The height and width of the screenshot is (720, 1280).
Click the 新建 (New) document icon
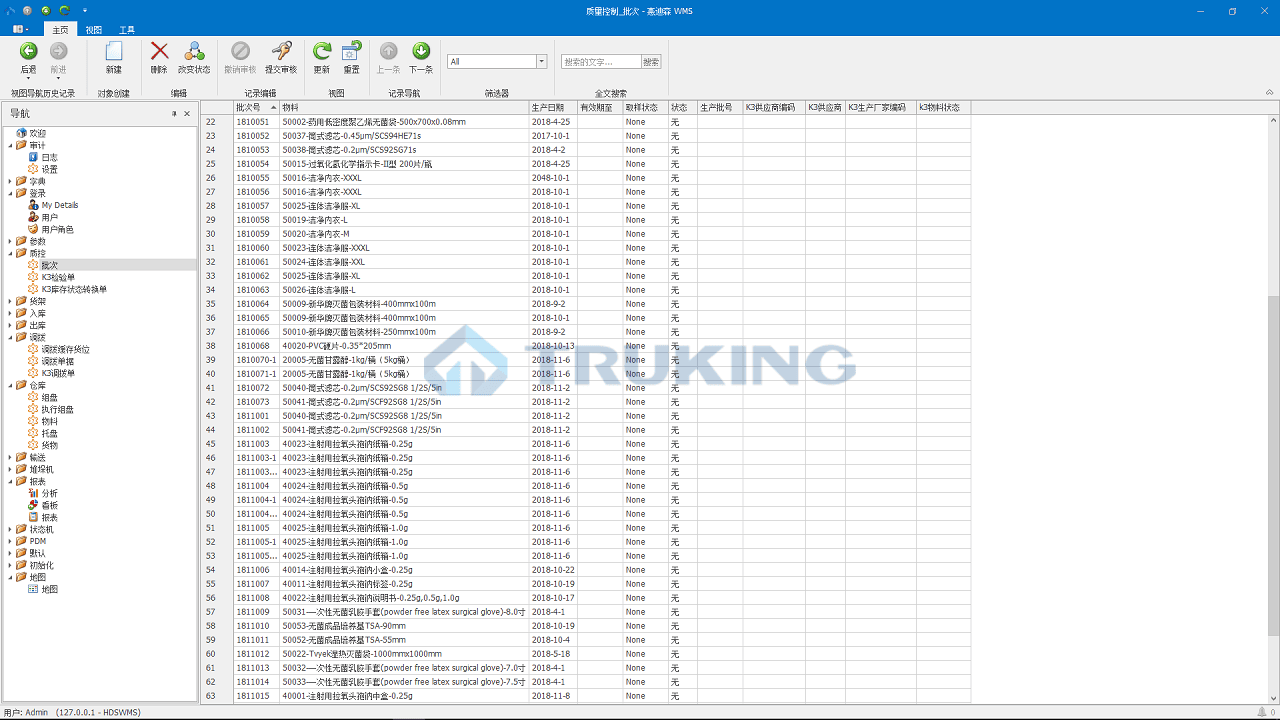coord(114,51)
